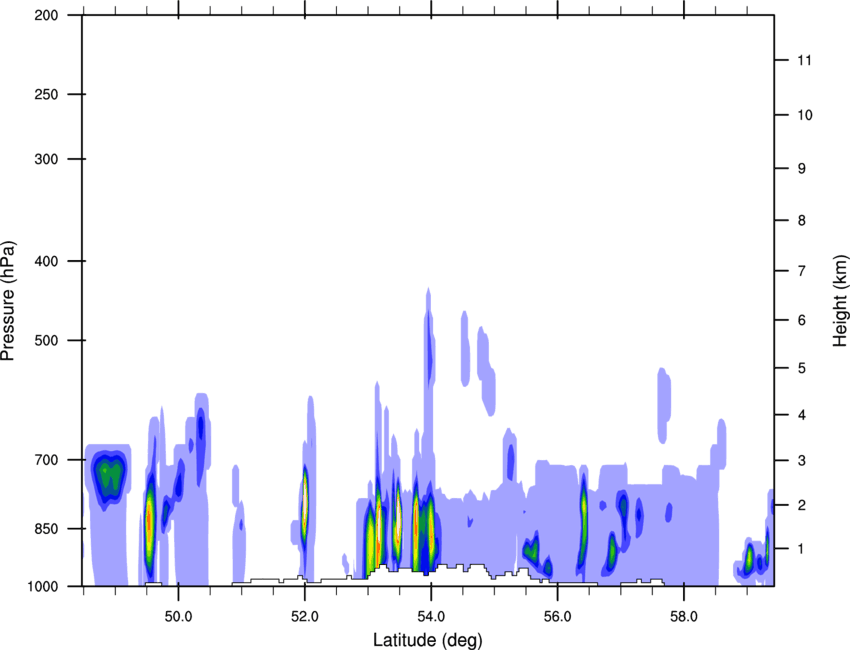Click the 4 km height label
850x650 pixels.
point(802,415)
